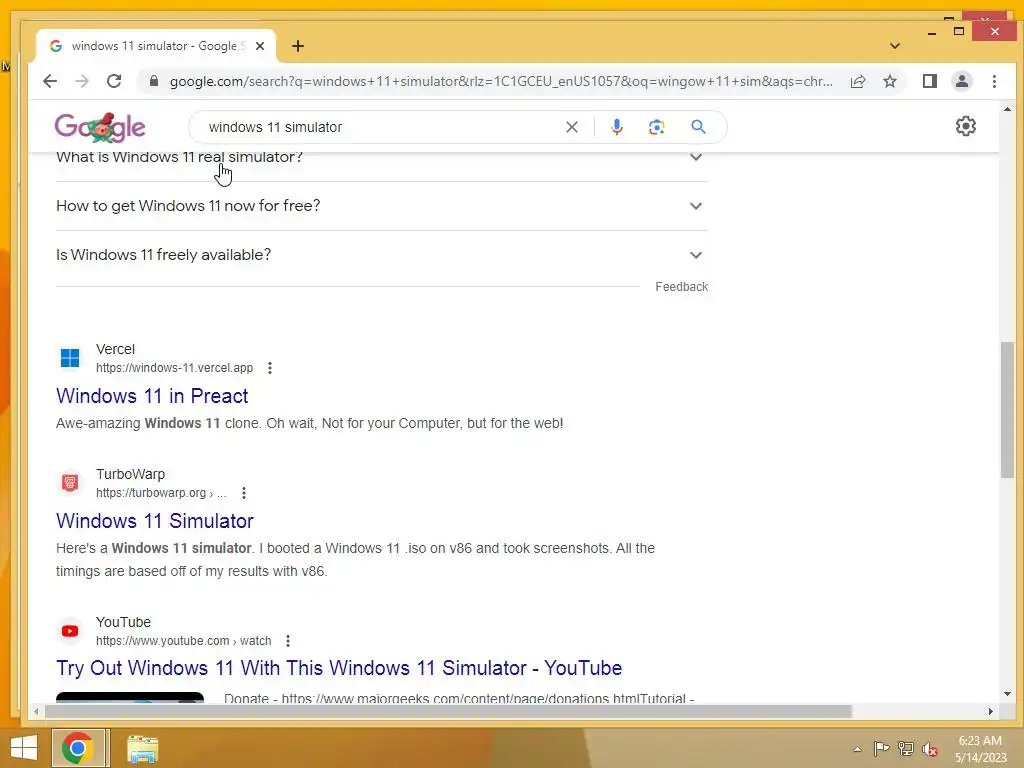The width and height of the screenshot is (1024, 768).
Task: Click the address bar URL
Action: click(x=501, y=81)
